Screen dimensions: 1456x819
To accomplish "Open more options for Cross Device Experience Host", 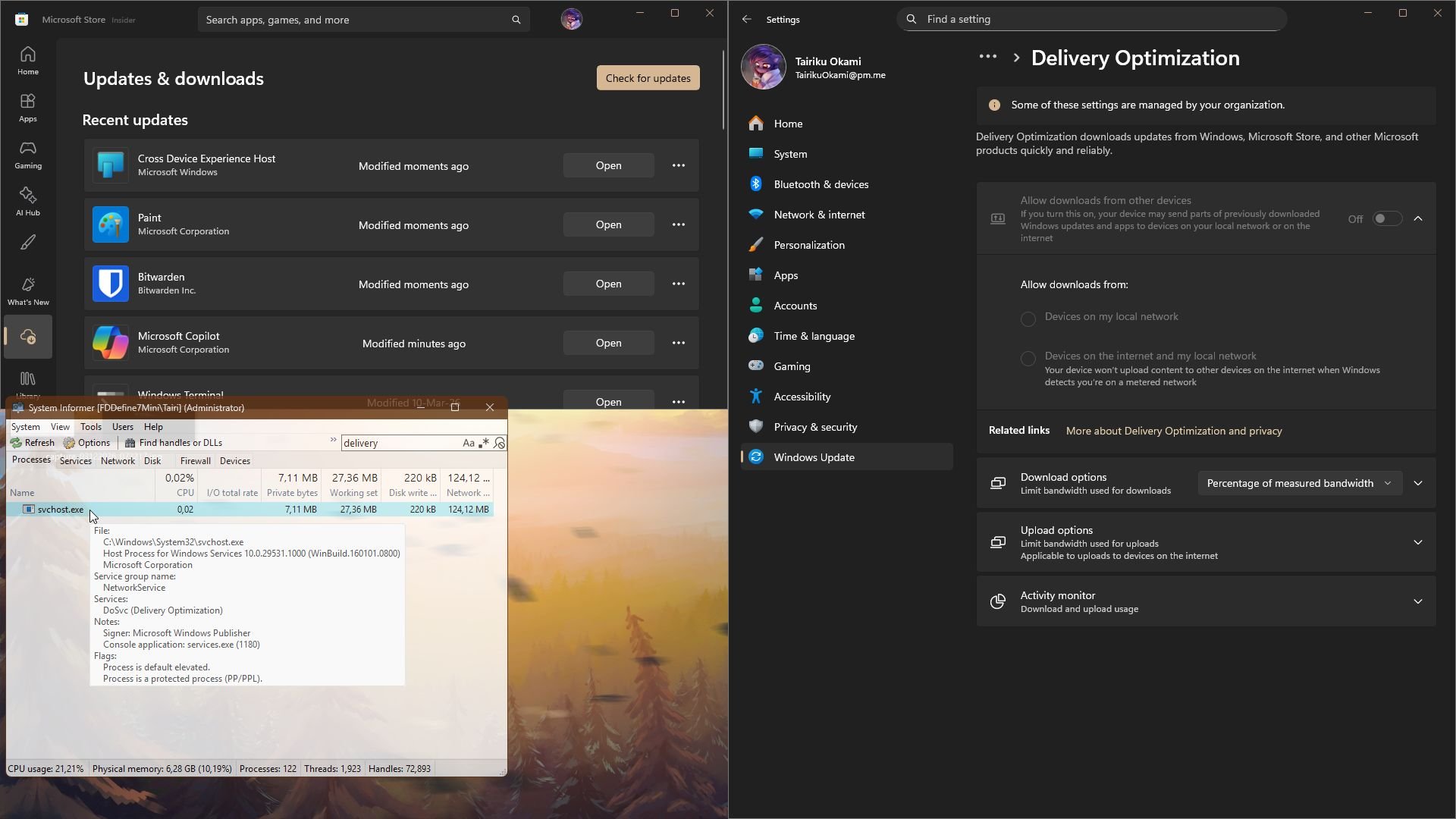I will 679,165.
